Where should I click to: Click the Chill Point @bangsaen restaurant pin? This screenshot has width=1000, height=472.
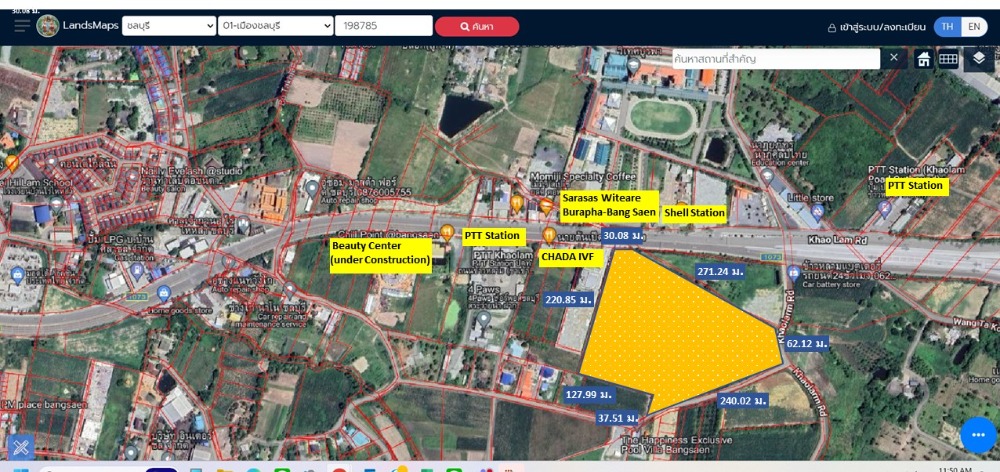click(447, 233)
